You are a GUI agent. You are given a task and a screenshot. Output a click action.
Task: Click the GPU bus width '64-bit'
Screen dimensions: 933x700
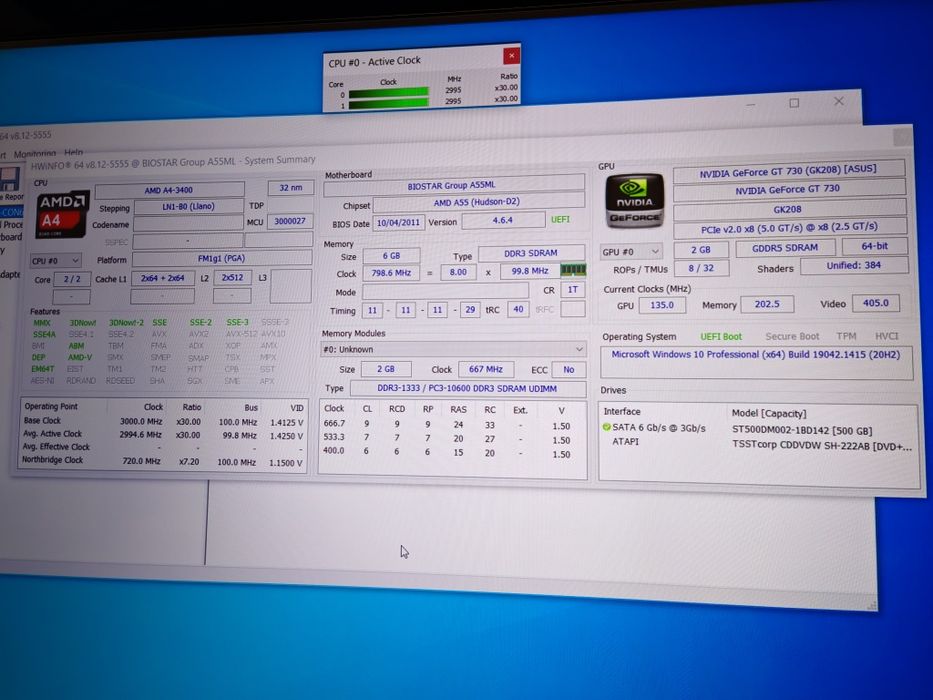pyautogui.click(x=875, y=246)
